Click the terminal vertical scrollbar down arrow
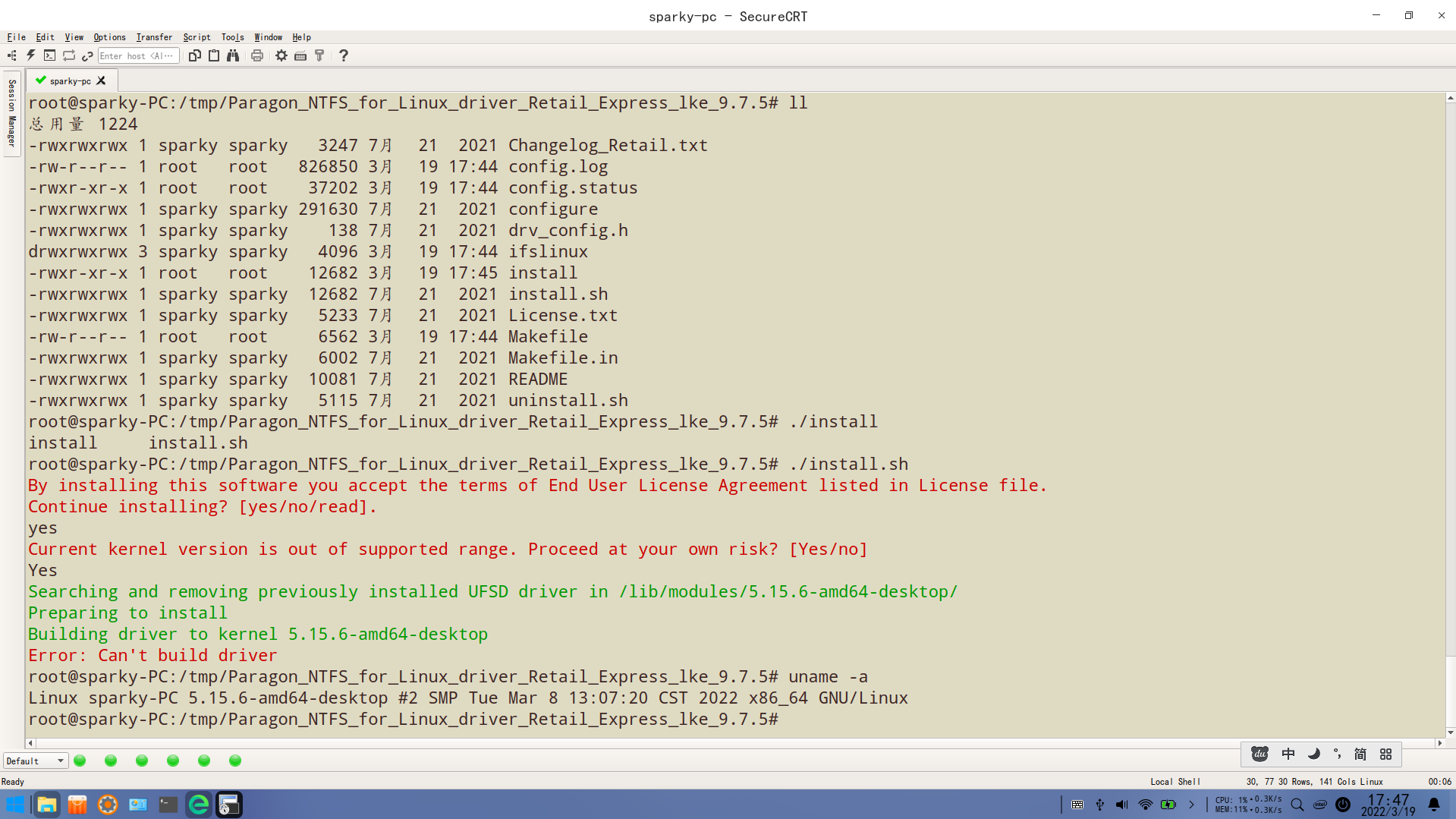Image resolution: width=1456 pixels, height=819 pixels. point(1450,732)
